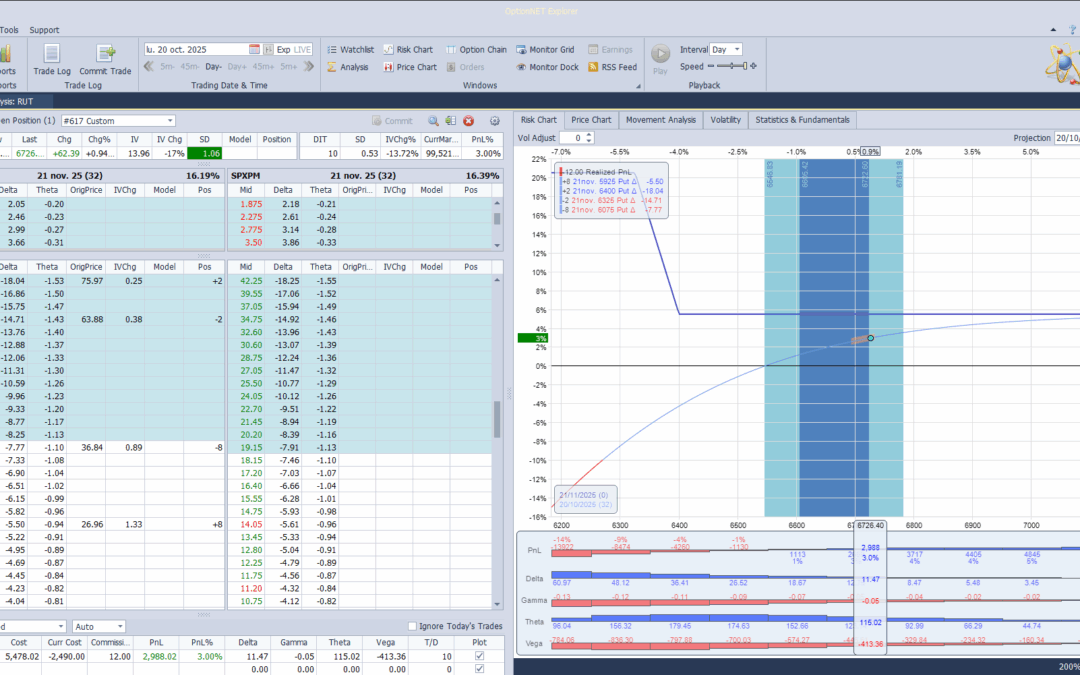This screenshot has width=1080, height=675.
Task: Click the greyed Commit button
Action: coord(392,121)
